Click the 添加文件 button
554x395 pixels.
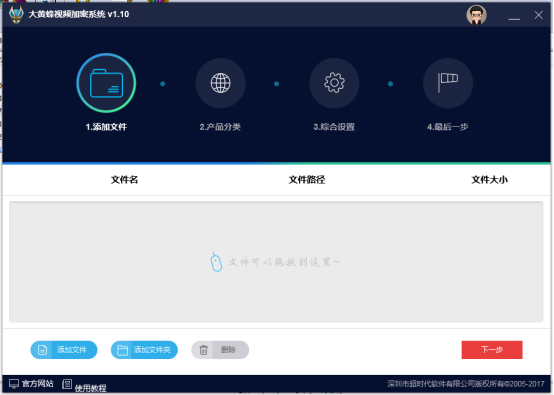[x=64, y=350]
